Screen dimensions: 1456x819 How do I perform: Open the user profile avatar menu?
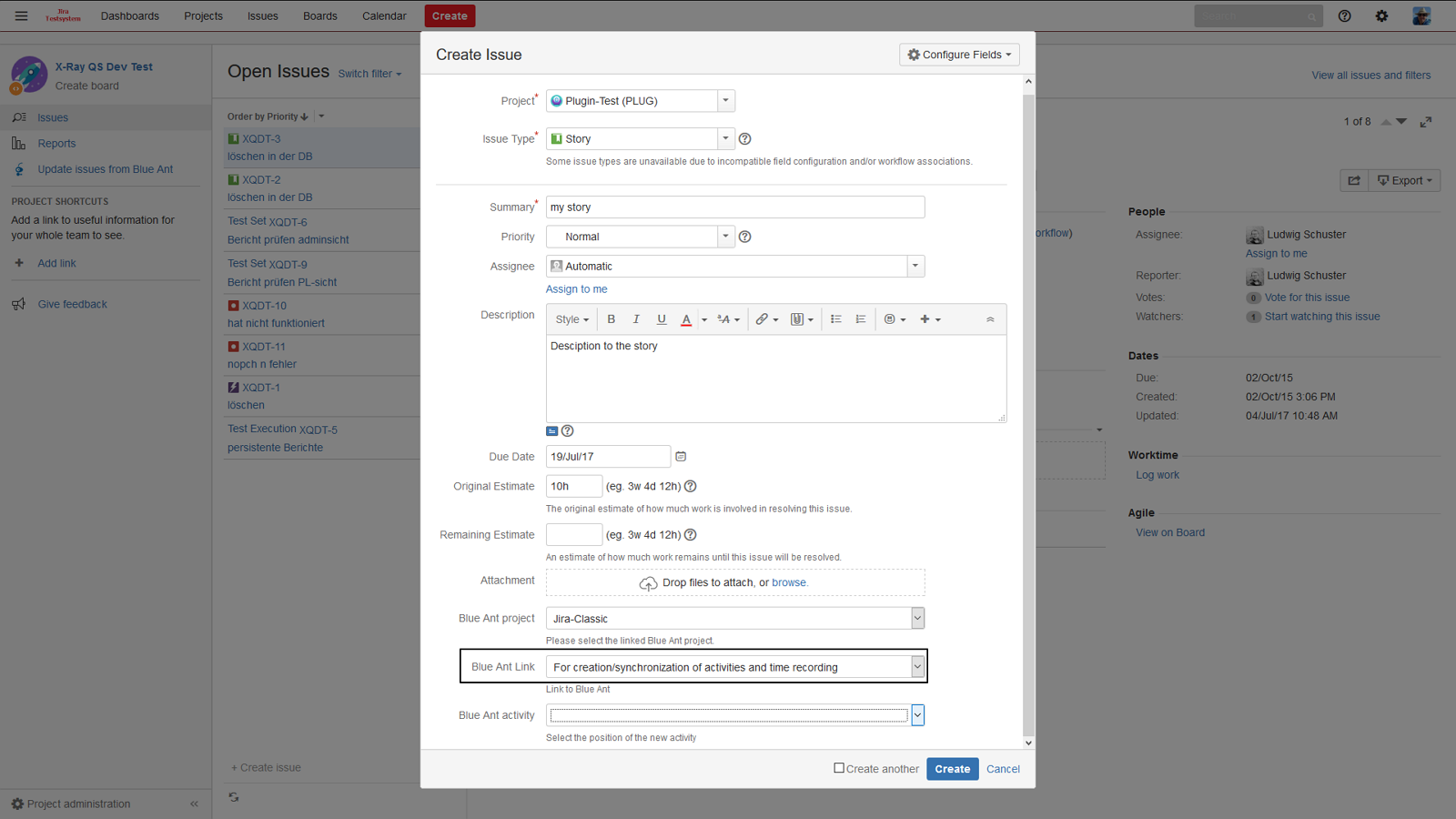pyautogui.click(x=1421, y=16)
